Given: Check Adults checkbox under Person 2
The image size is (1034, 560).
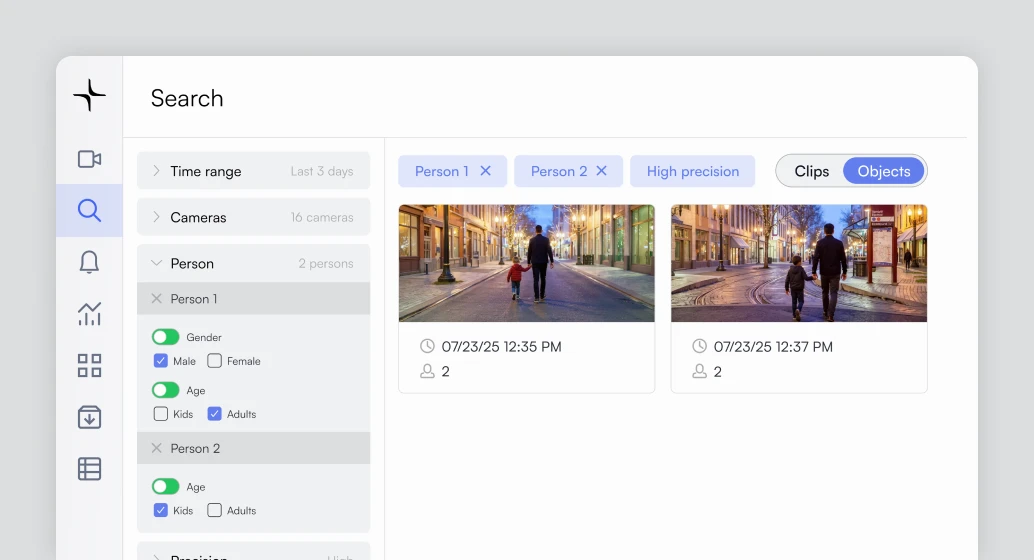Looking at the screenshot, I should 214,511.
